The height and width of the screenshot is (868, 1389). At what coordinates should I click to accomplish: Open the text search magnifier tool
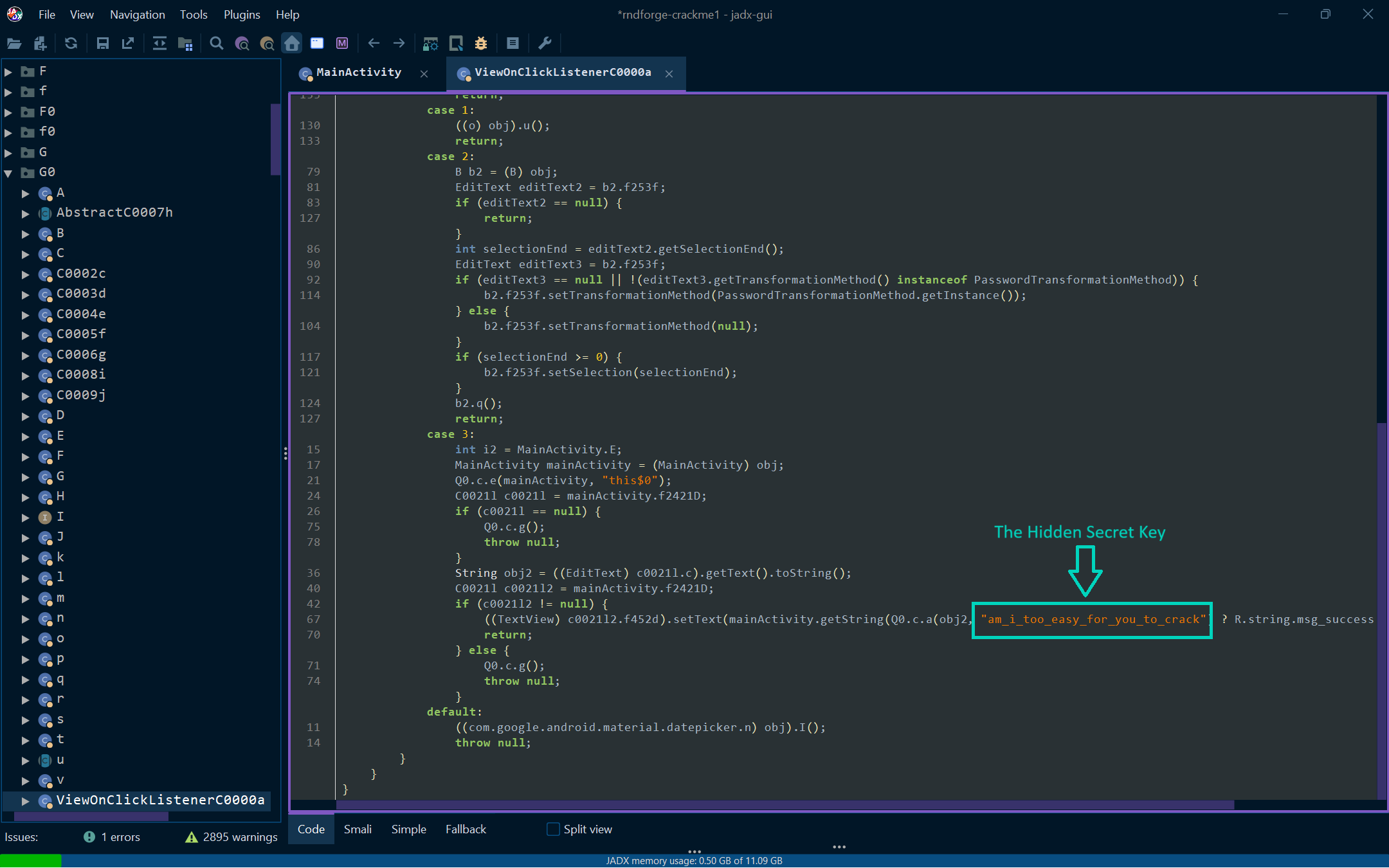point(217,43)
